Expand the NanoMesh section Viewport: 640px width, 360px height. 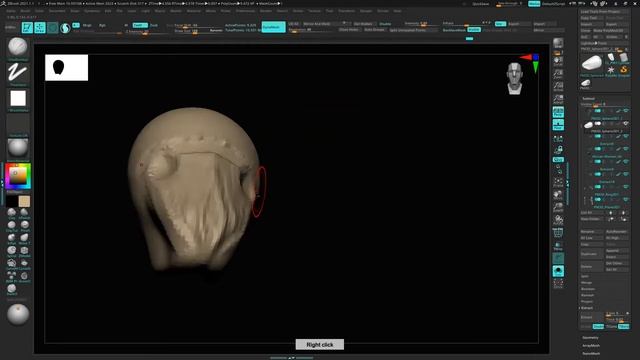591,353
